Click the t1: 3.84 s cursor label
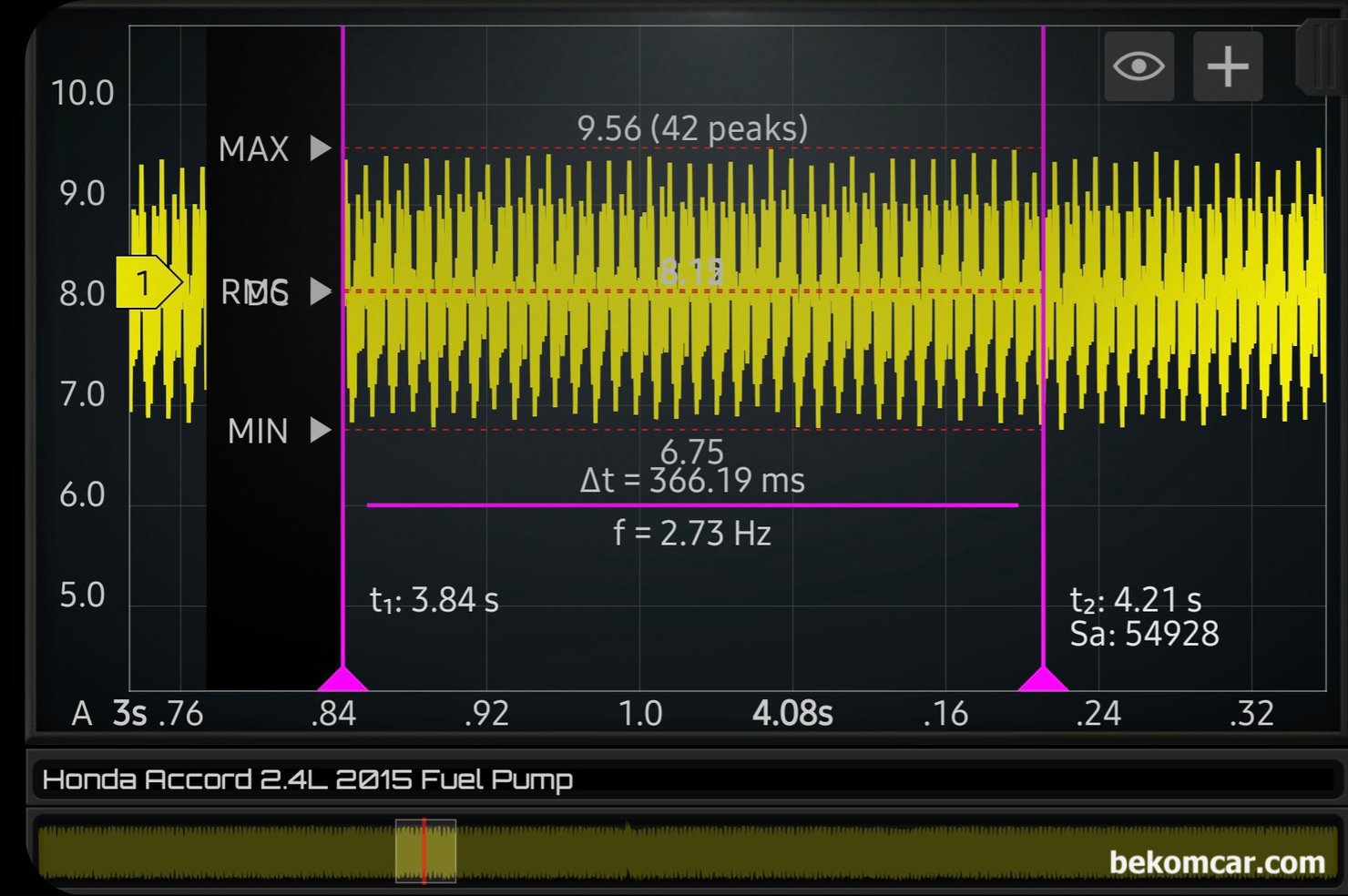Image resolution: width=1348 pixels, height=896 pixels. click(x=434, y=600)
